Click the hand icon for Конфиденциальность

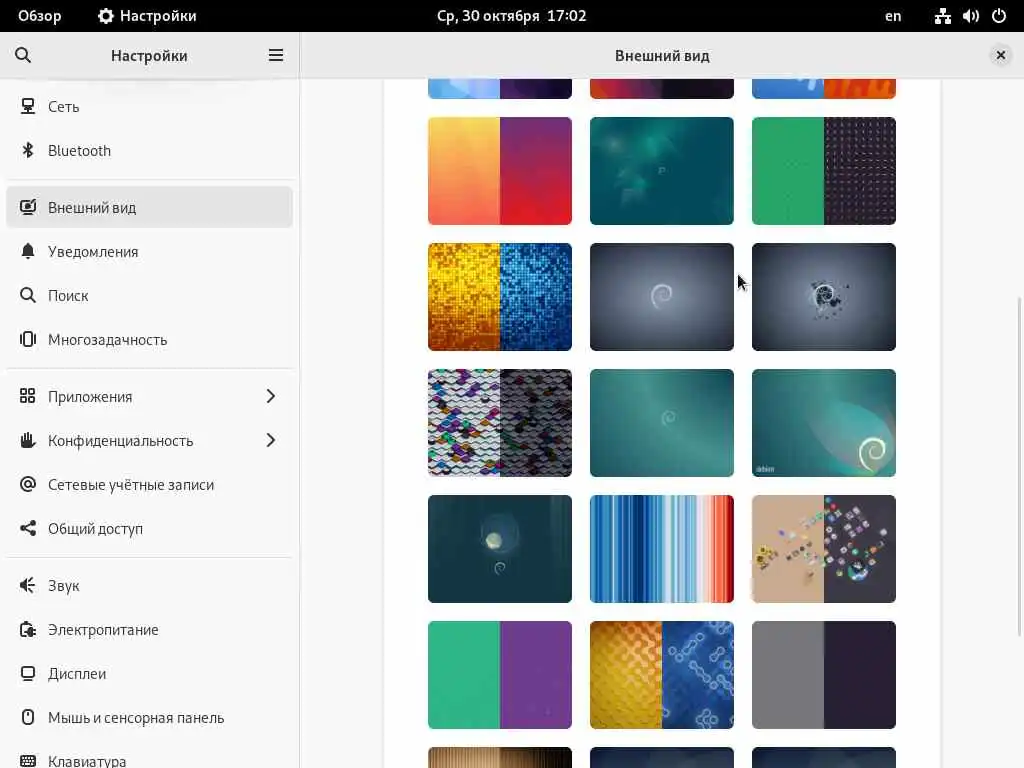(27, 441)
